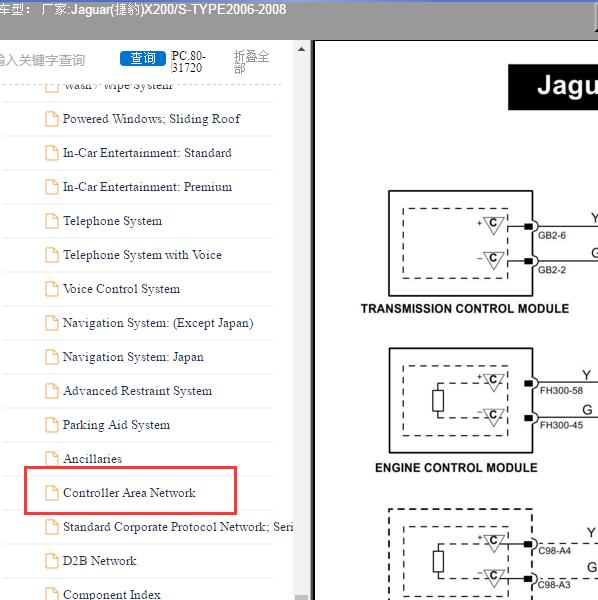Click connector label FH300-45
This screenshot has width=598, height=600.
click(561, 425)
